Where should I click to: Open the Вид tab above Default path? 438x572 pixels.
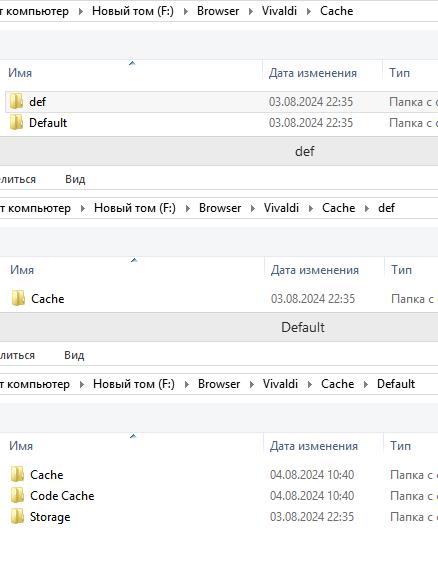click(x=74, y=355)
